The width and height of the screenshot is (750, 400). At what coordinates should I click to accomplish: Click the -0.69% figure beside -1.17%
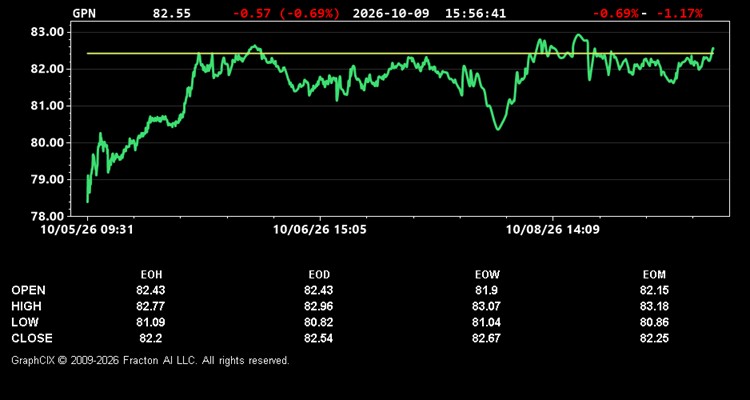(x=616, y=13)
